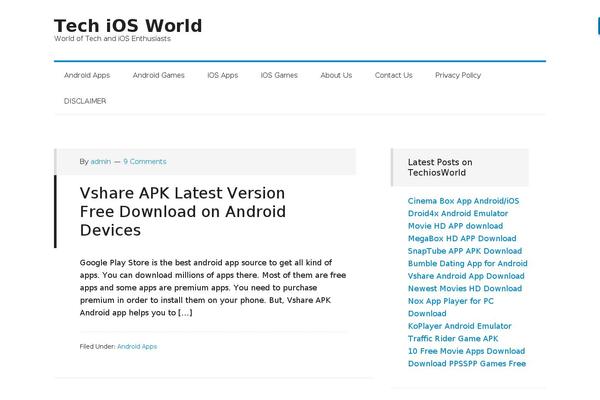This screenshot has width=600, height=400.
Task: Open Nox App Player for PC Download
Action: (450, 307)
